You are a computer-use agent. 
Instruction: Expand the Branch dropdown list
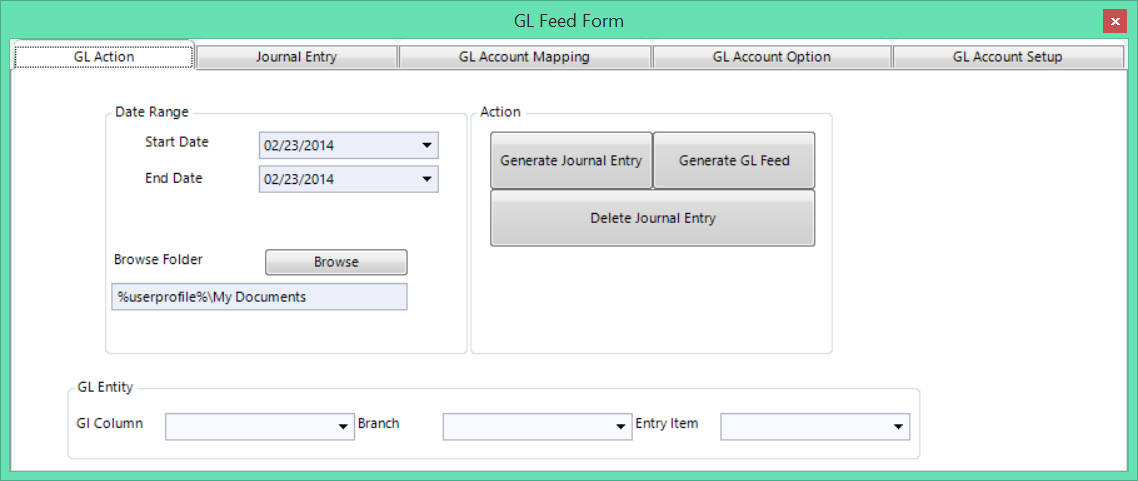(537, 427)
